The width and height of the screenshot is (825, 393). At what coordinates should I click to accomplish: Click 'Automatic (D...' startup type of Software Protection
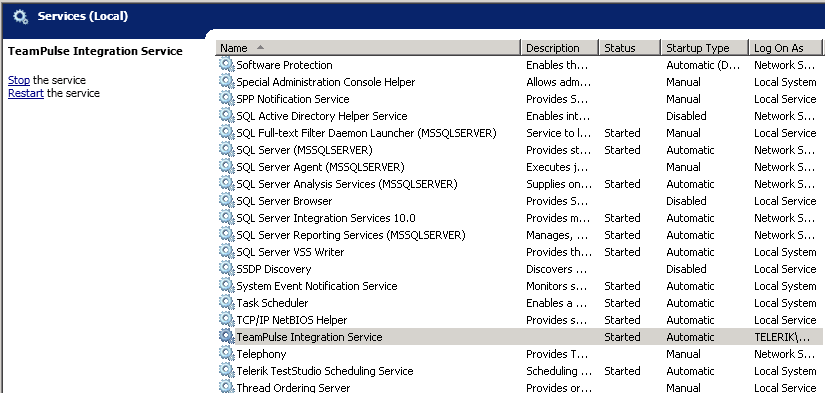point(702,65)
